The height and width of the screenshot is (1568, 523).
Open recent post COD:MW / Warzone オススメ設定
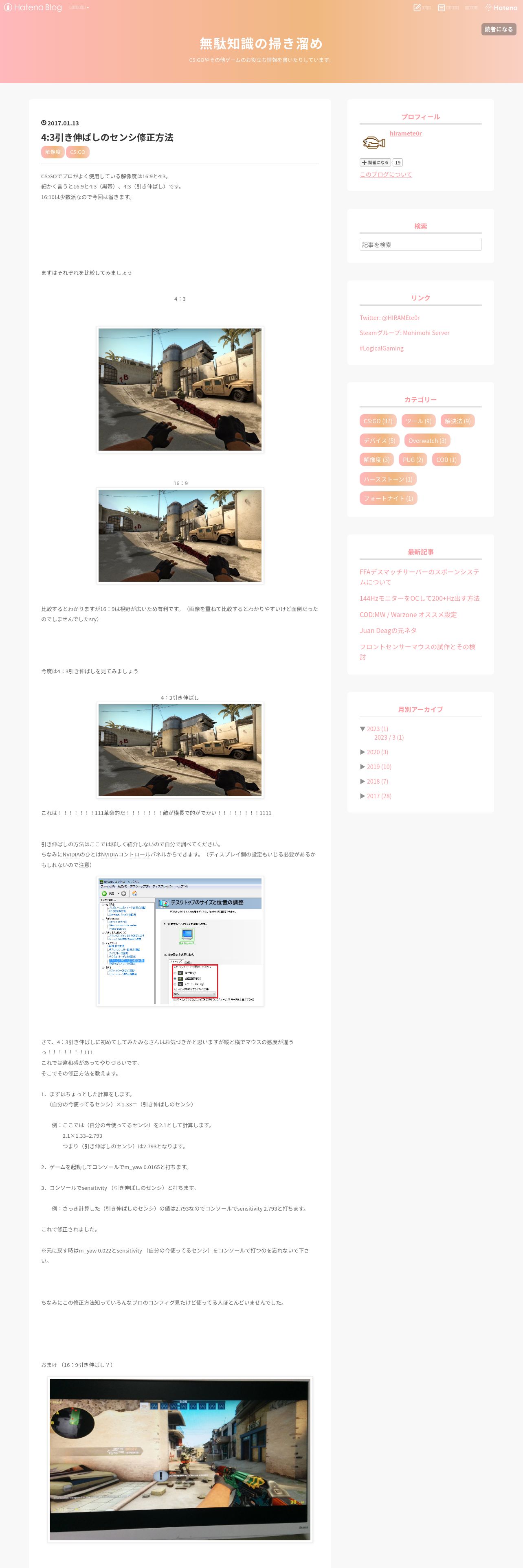point(408,614)
